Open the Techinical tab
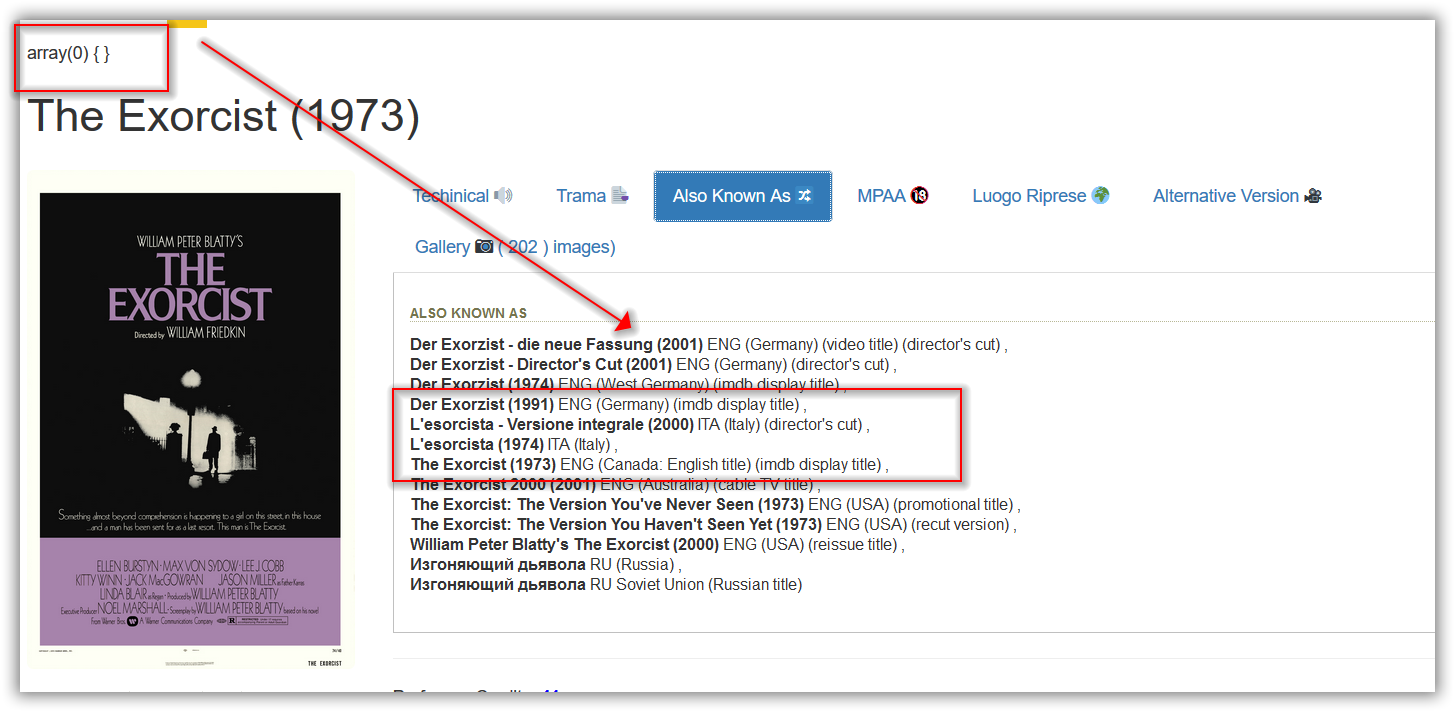1455x712 pixels. click(463, 196)
